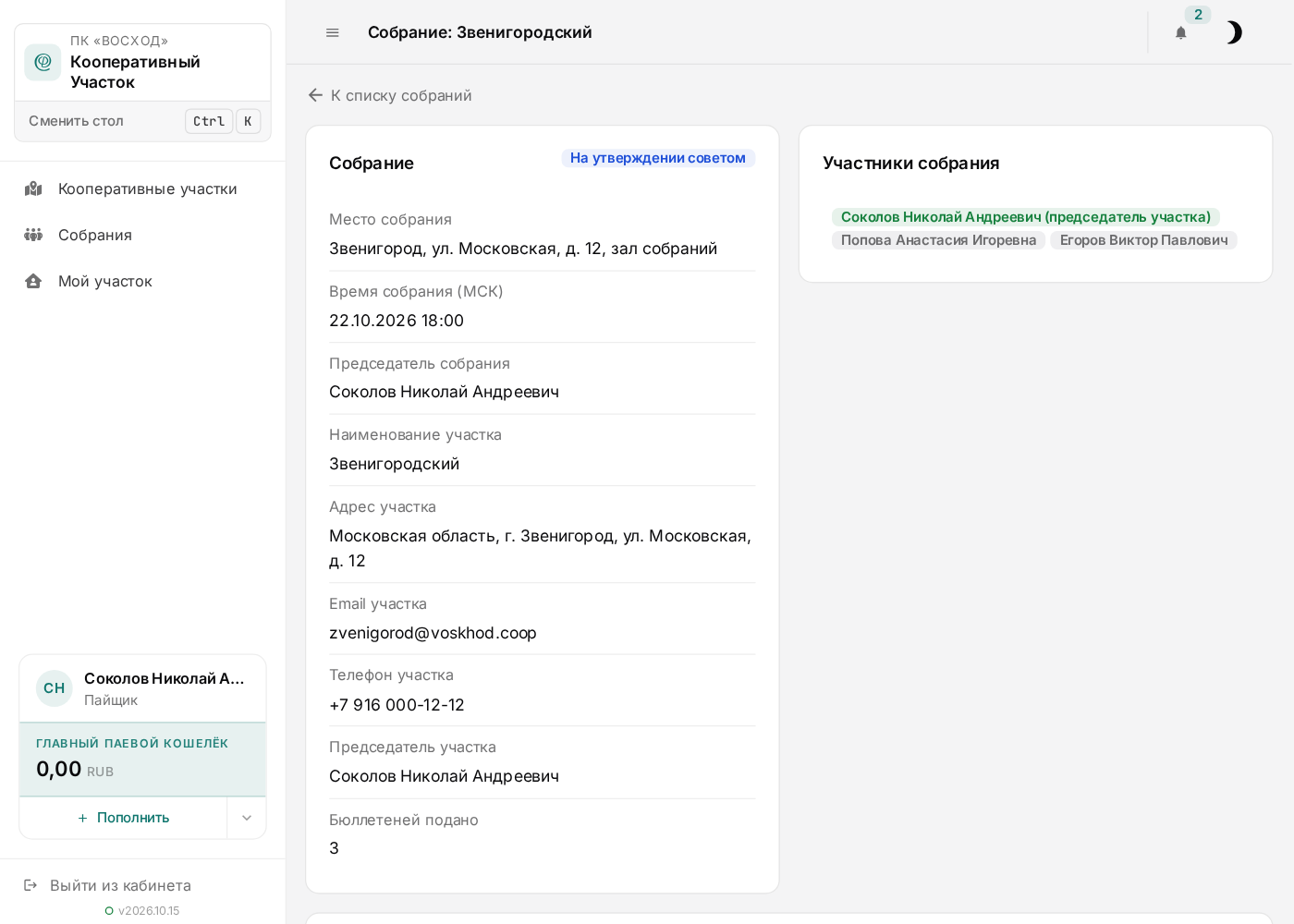The width and height of the screenshot is (1294, 924).
Task: Click Выйти из кабинета
Action: click(x=120, y=885)
